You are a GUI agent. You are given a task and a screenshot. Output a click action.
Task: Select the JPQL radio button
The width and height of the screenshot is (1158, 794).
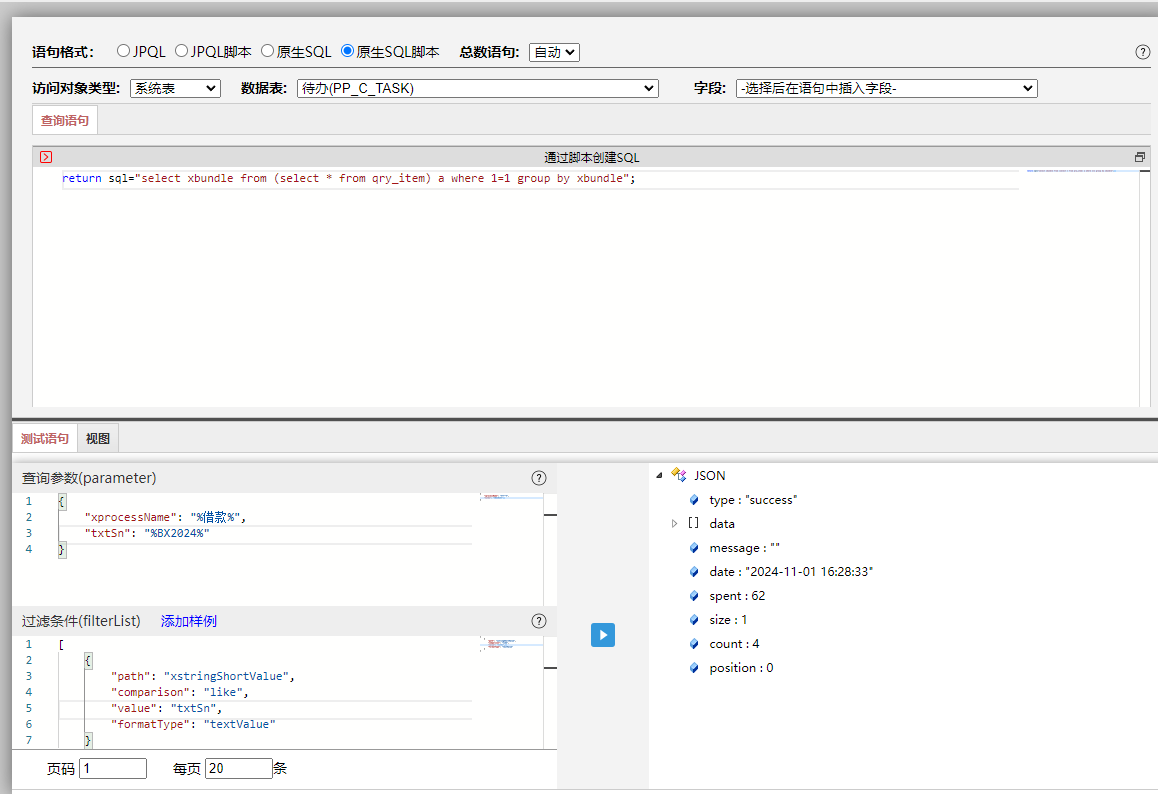124,51
